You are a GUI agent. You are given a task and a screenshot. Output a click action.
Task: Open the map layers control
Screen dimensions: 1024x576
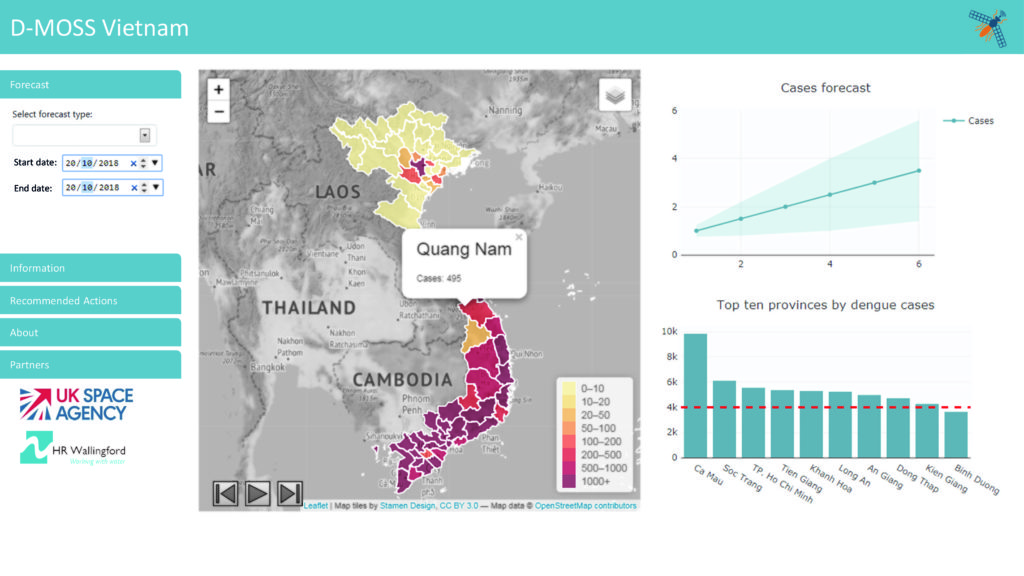tap(615, 95)
